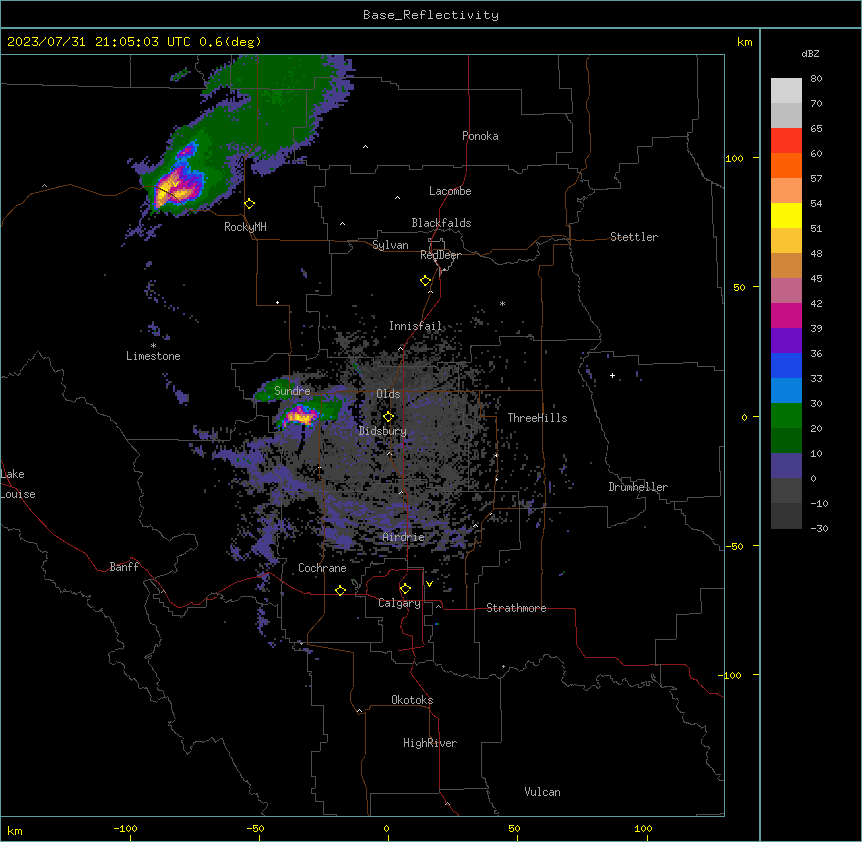Click the intense storm cell southeast of Sundre
Image resolution: width=862 pixels, height=842 pixels.
pos(300,416)
